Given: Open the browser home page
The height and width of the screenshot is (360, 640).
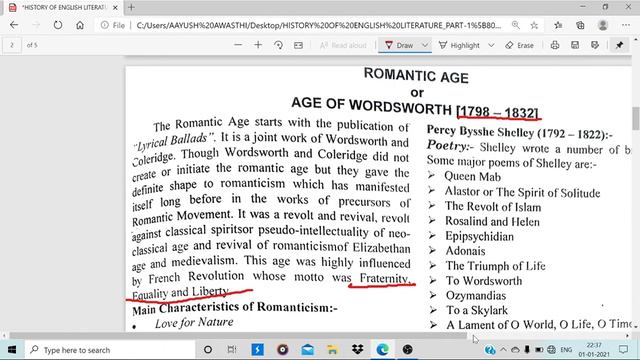Looking at the screenshot, I should click(80, 25).
